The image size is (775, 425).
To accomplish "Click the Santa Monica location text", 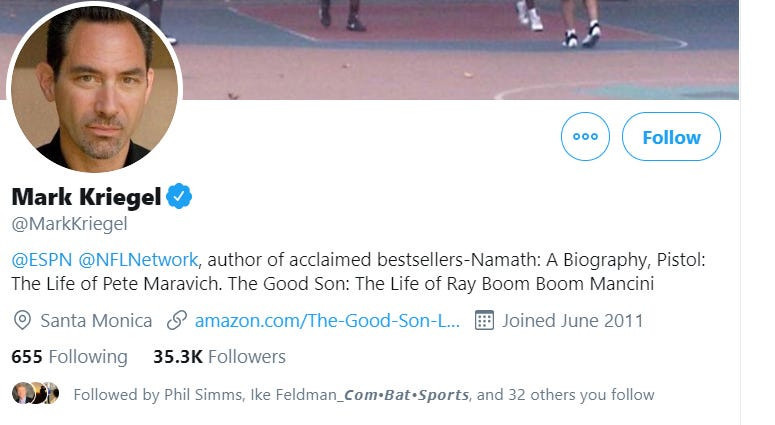I will [96, 321].
